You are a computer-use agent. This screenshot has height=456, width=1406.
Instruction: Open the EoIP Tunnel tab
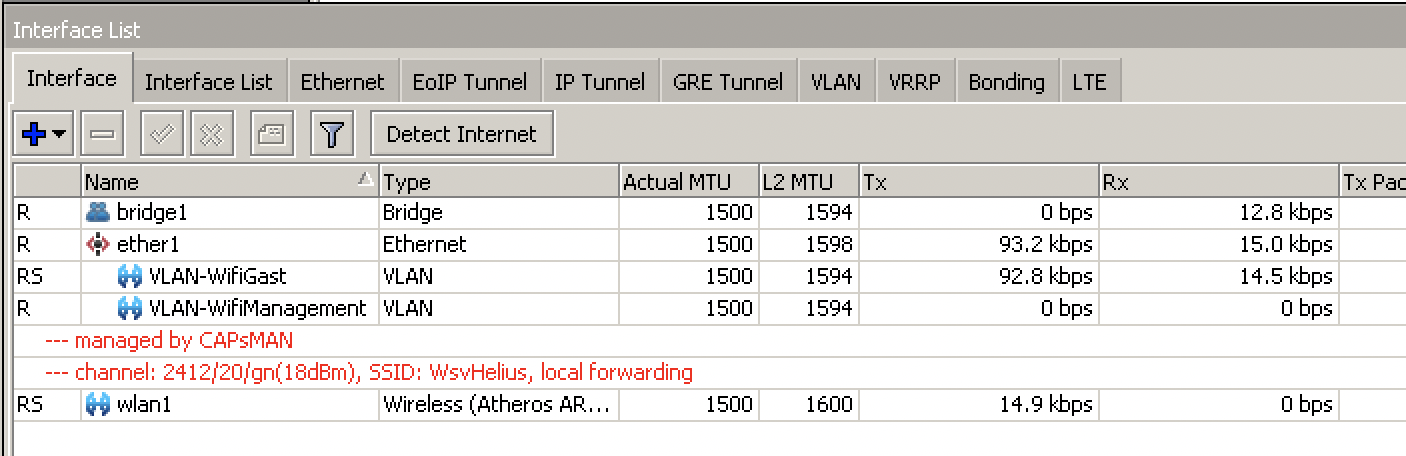470,82
